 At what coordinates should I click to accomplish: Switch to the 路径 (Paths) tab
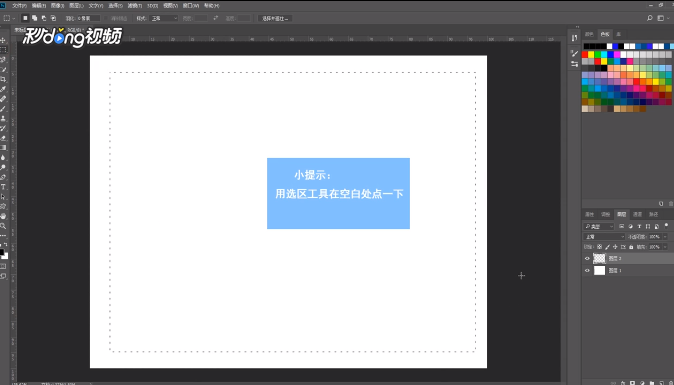pyautogui.click(x=653, y=214)
